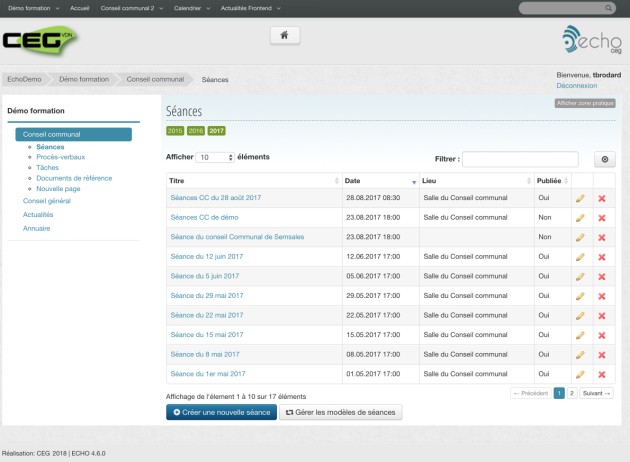630x462 pixels.
Task: Click Afficher zone pratique button
Action: point(585,103)
